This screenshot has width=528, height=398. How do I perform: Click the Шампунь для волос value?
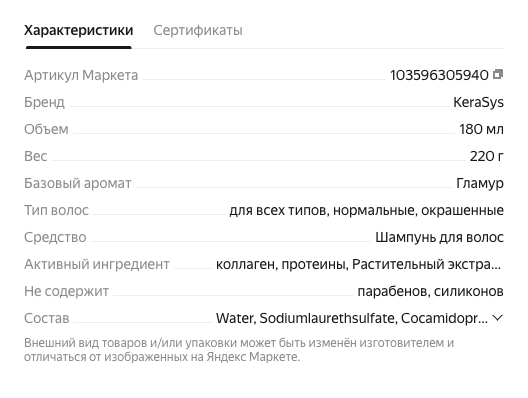[439, 237]
